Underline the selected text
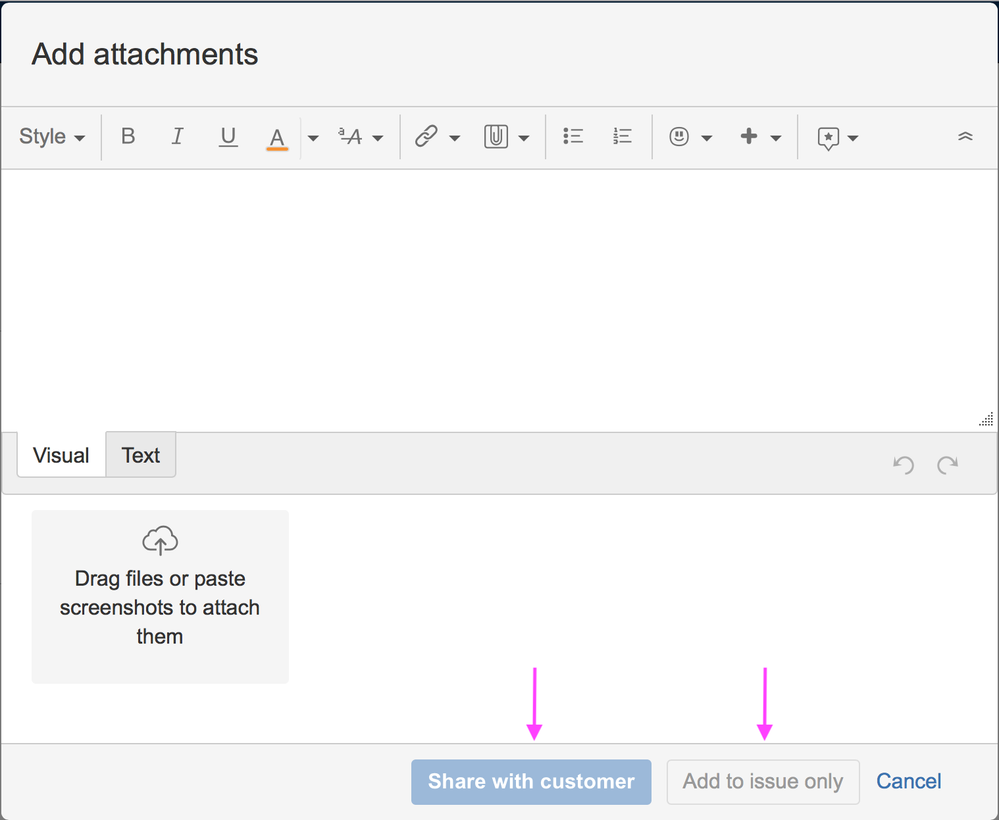 click(x=227, y=137)
